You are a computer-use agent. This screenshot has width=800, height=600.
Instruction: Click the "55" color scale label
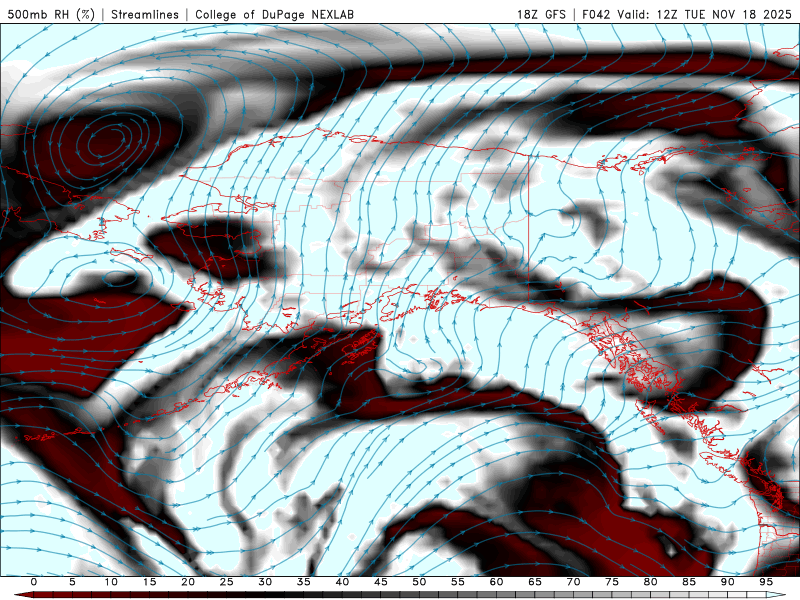[x=458, y=582]
